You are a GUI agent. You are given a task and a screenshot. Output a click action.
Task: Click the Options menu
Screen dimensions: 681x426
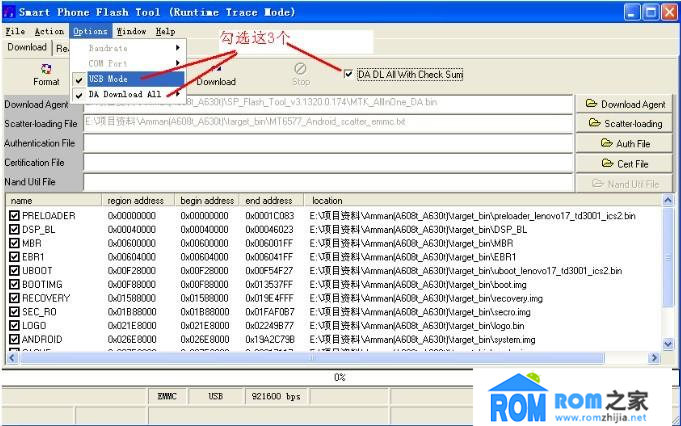pyautogui.click(x=90, y=31)
